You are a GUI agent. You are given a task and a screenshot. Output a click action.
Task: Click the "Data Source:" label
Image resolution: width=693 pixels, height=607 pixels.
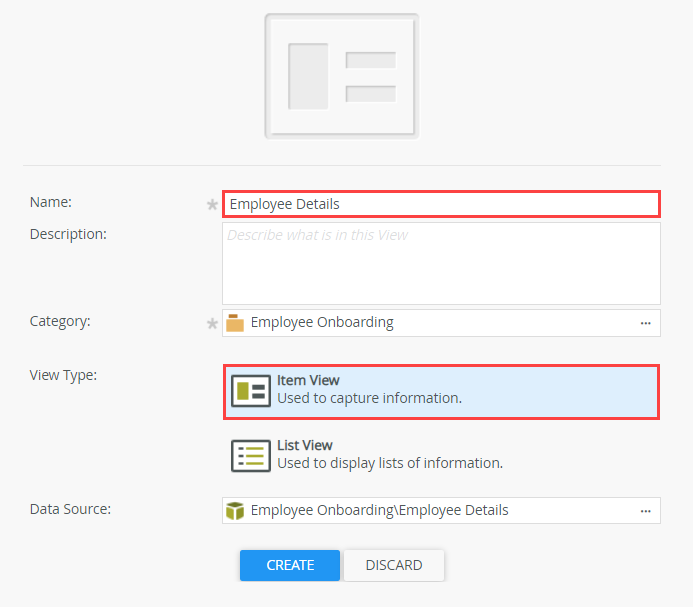point(70,509)
